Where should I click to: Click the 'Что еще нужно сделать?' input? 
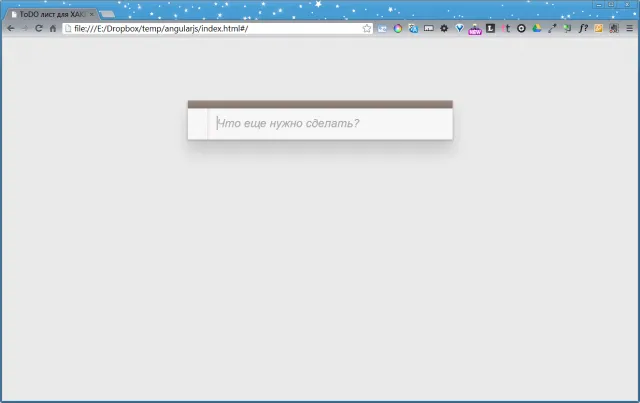click(330, 123)
